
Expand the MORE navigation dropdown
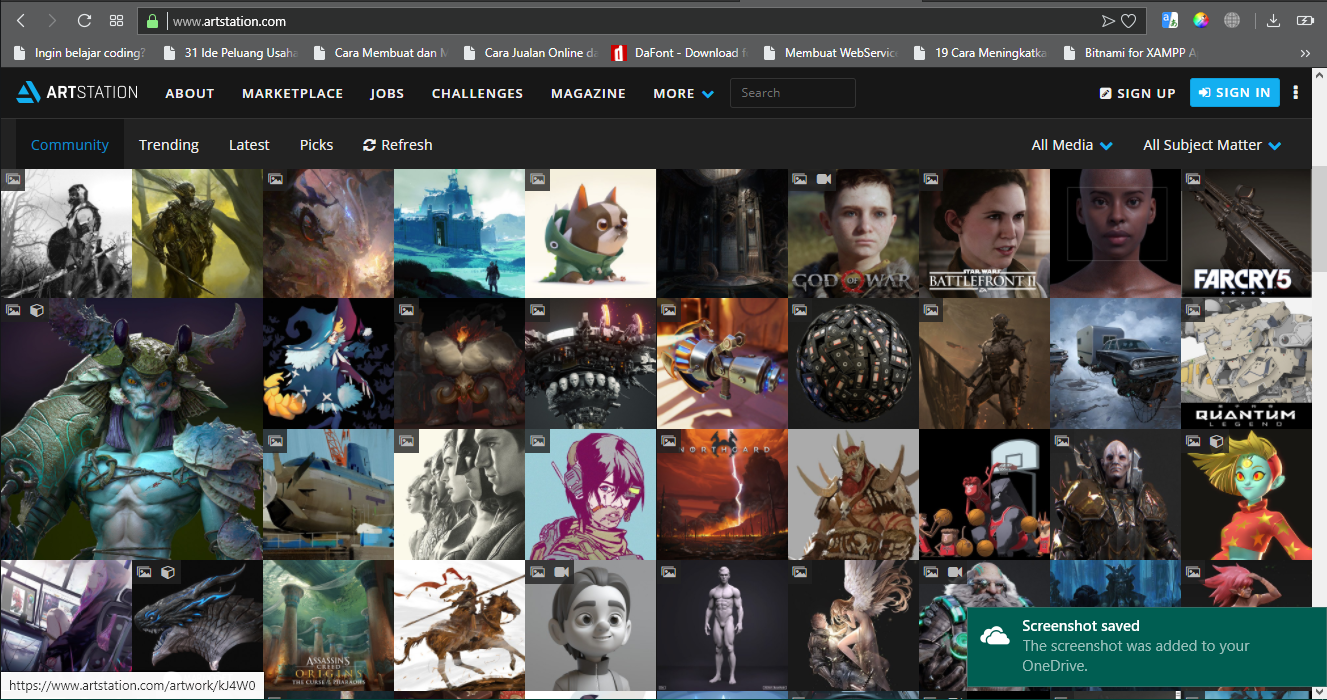[683, 93]
